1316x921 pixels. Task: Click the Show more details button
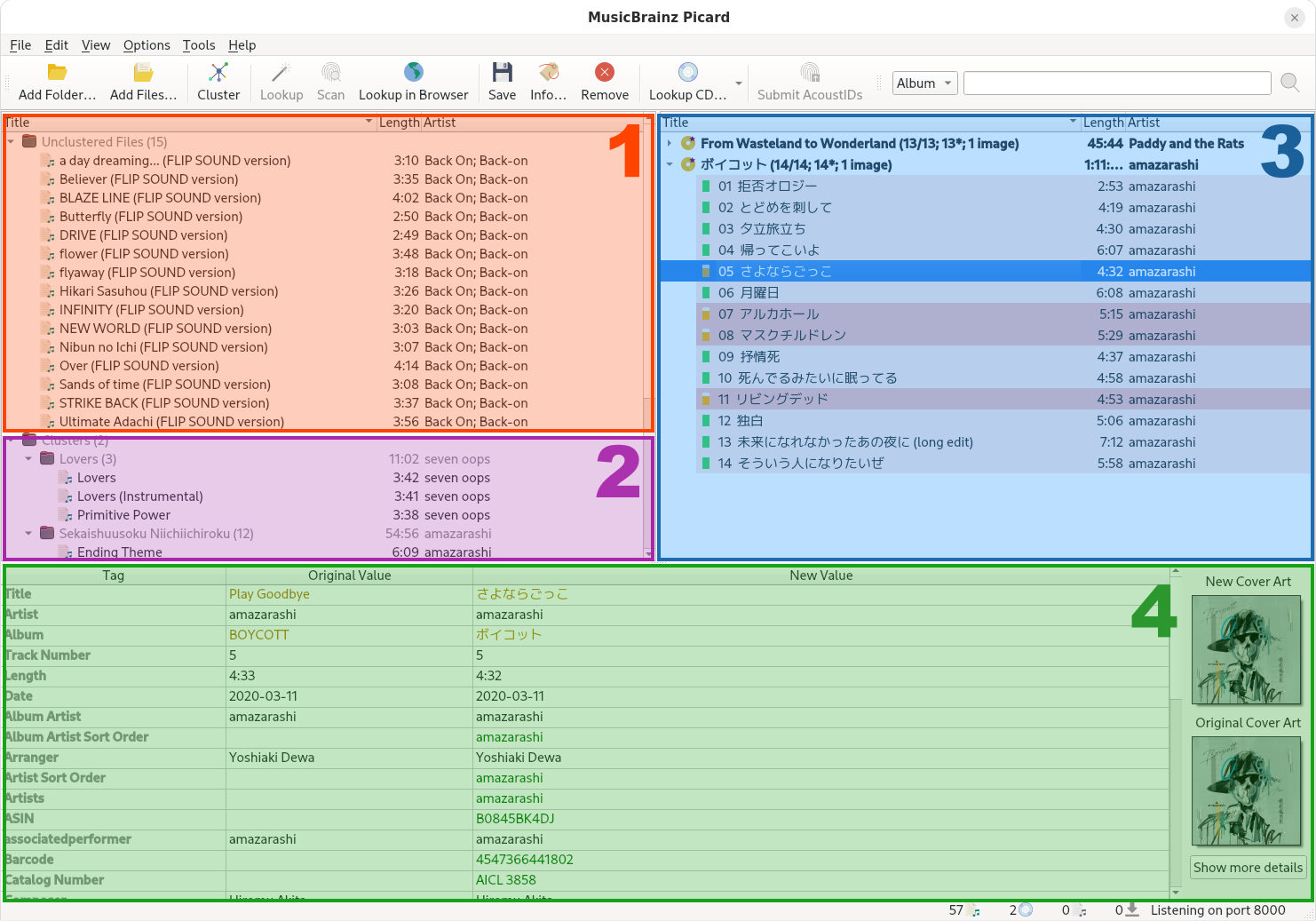(1248, 868)
